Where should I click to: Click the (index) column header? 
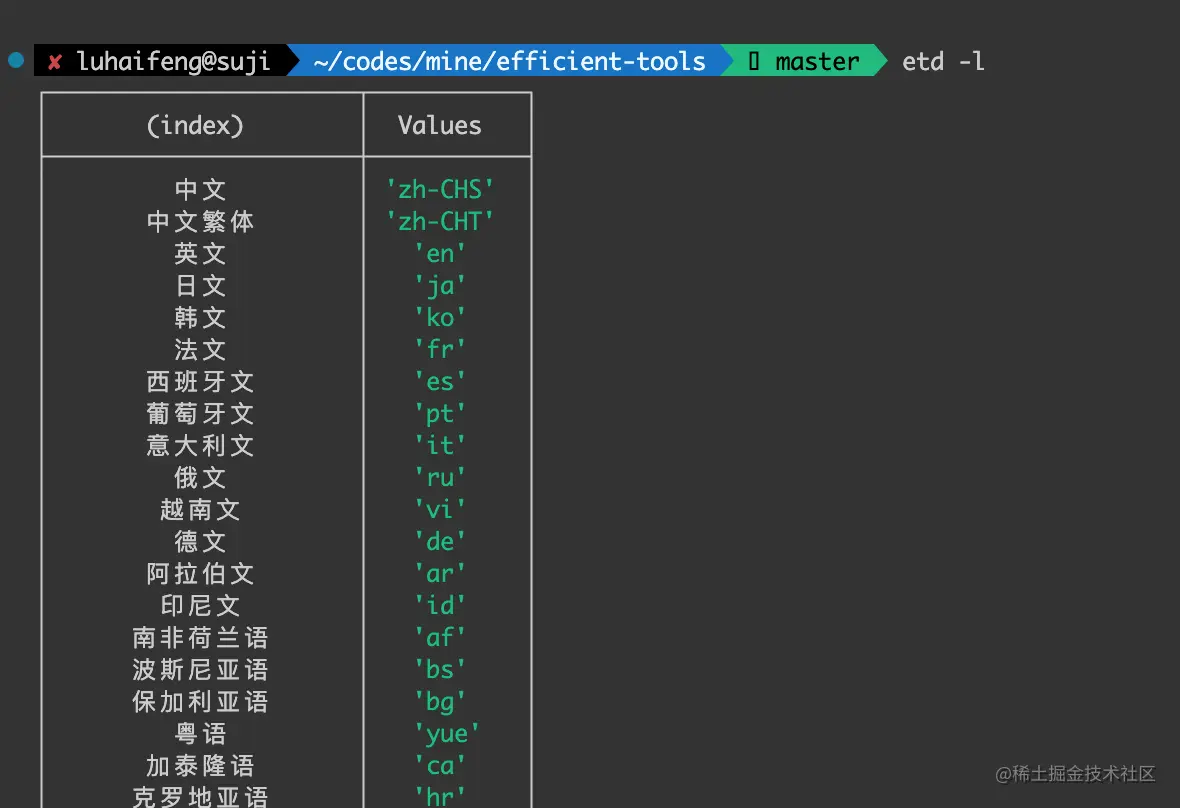(x=195, y=125)
